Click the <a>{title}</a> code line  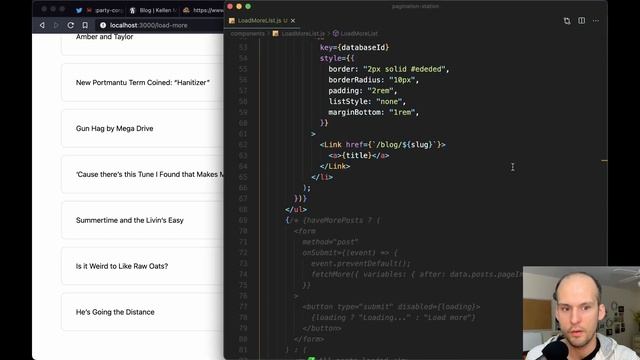(x=359, y=156)
